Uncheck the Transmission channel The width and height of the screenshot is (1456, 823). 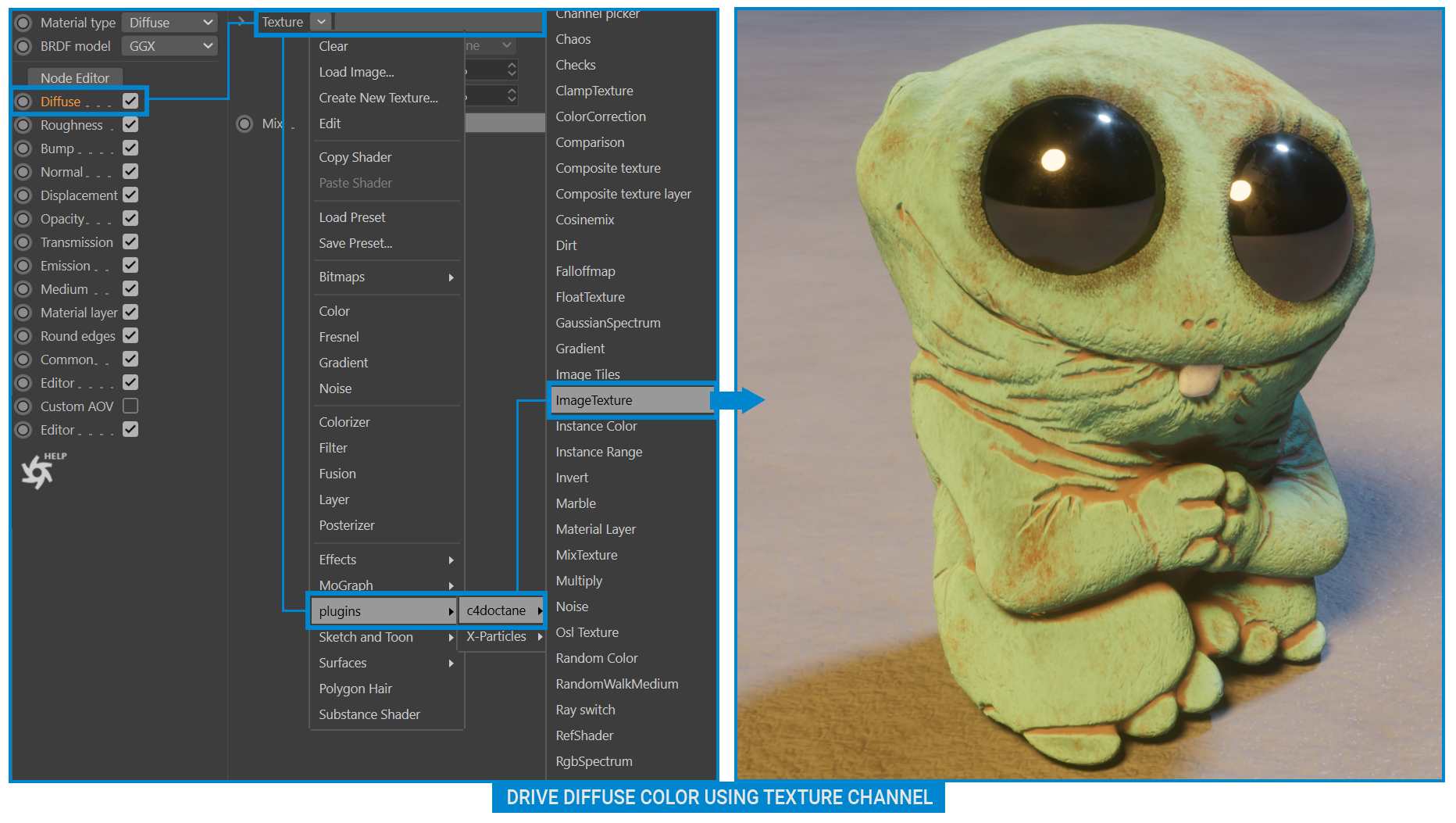point(130,242)
